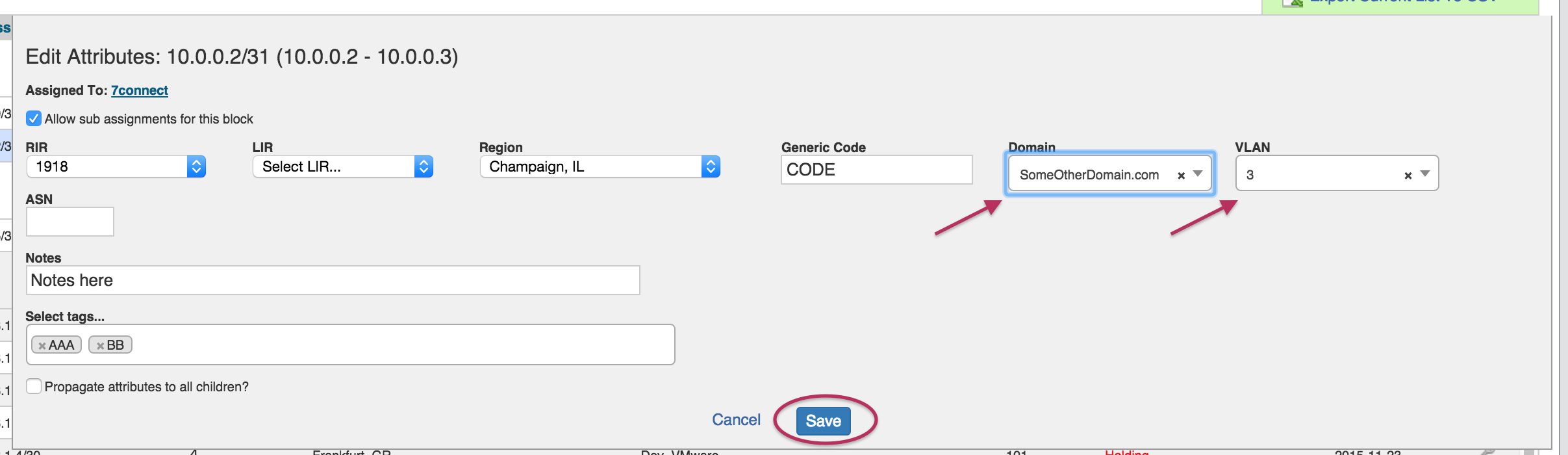1568x455 pixels.
Task: Open the Select LIR dropdown
Action: click(x=343, y=167)
